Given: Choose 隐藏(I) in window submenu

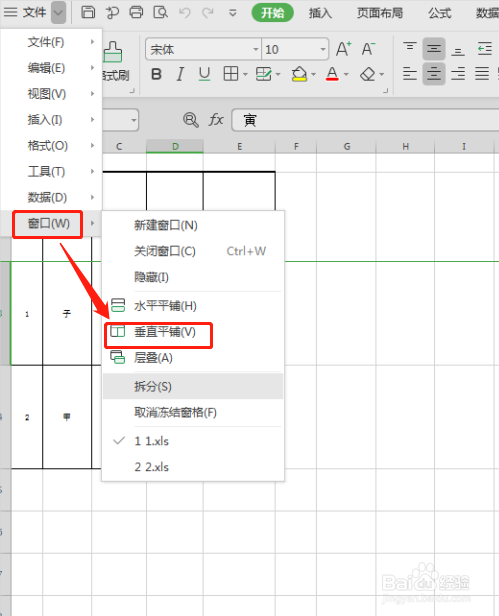Looking at the screenshot, I should click(193, 277).
